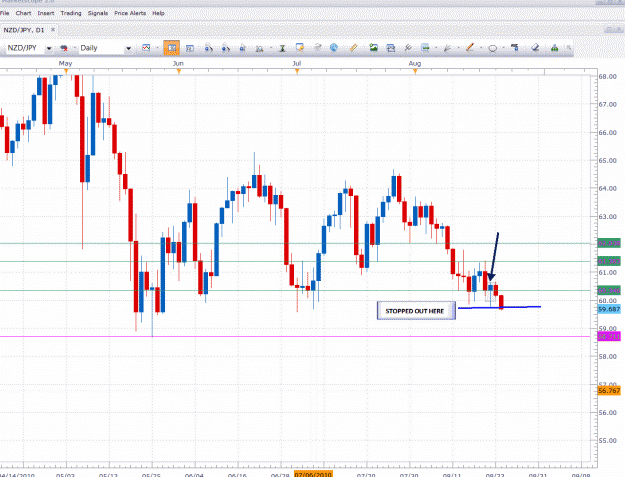Click the 65.00 price axis value
The height and width of the screenshot is (477, 625).
[607, 161]
